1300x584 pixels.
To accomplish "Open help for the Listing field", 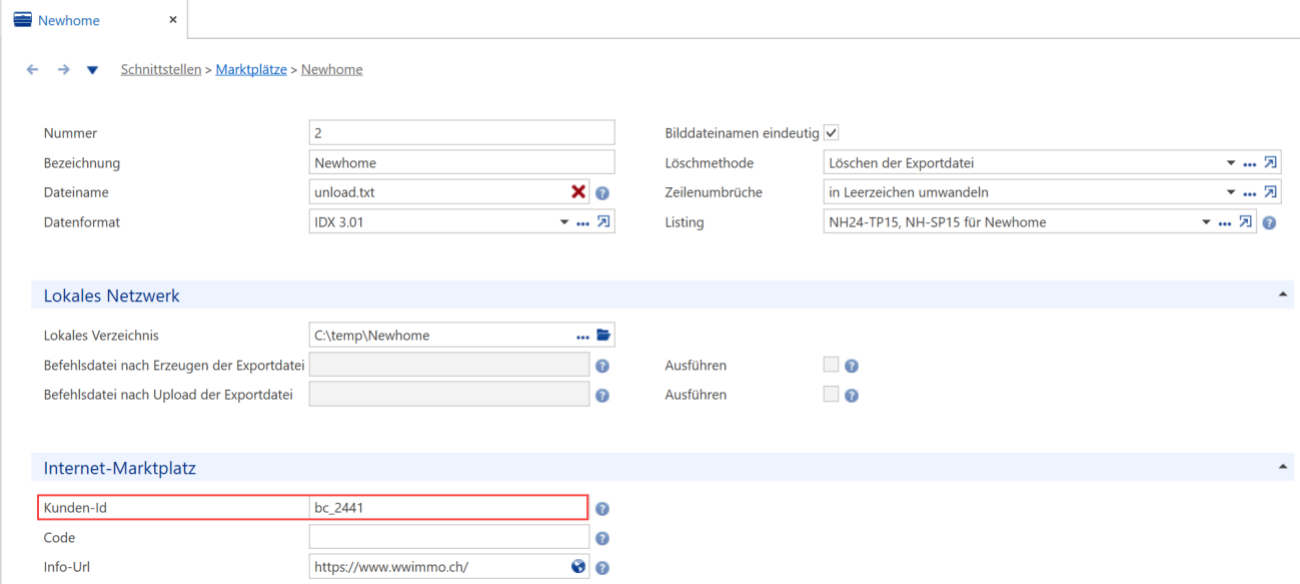I will click(1269, 223).
